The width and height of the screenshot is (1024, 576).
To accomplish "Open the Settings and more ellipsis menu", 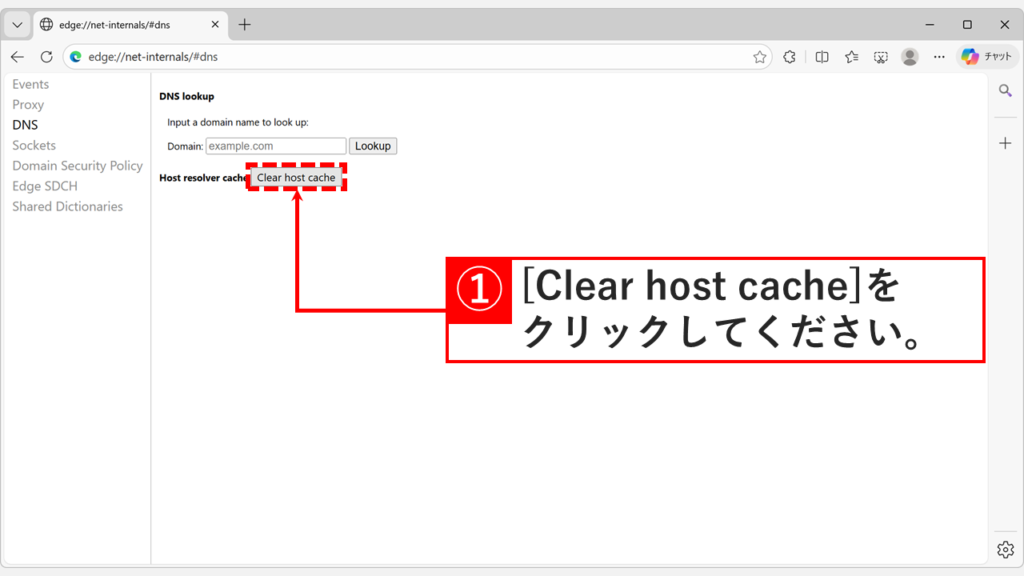I will (x=939, y=57).
